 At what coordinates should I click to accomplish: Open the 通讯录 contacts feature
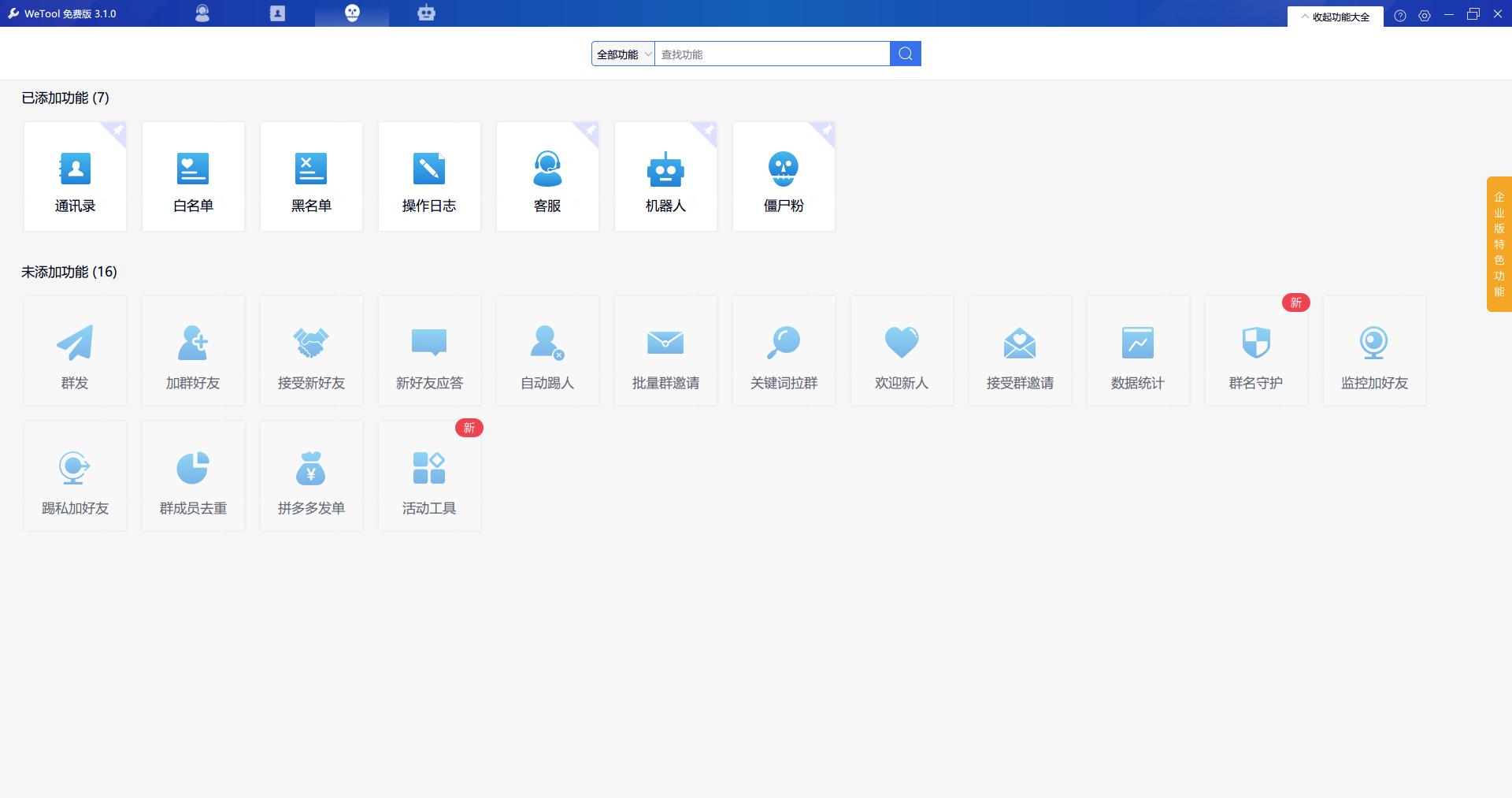pyautogui.click(x=75, y=177)
